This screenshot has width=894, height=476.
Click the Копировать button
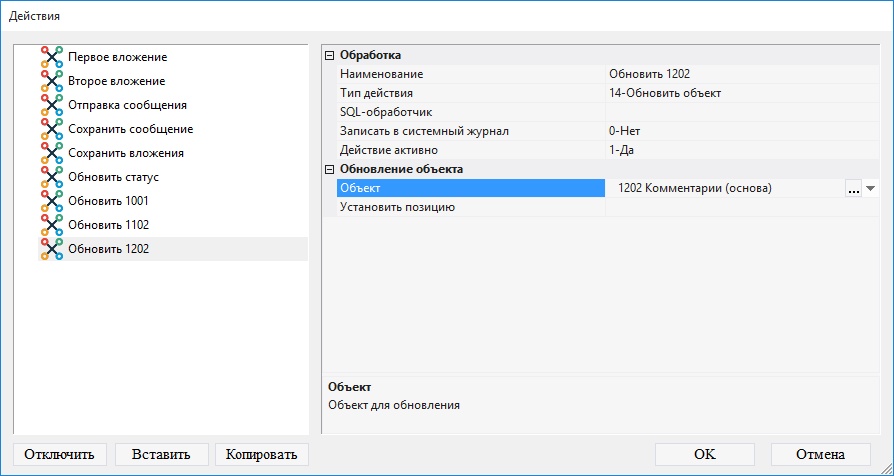tap(261, 454)
